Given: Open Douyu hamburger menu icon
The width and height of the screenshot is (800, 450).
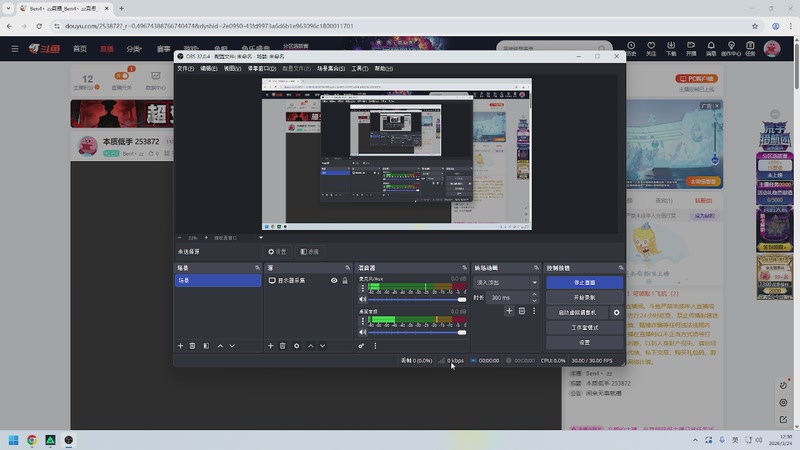Looking at the screenshot, I should [x=15, y=48].
